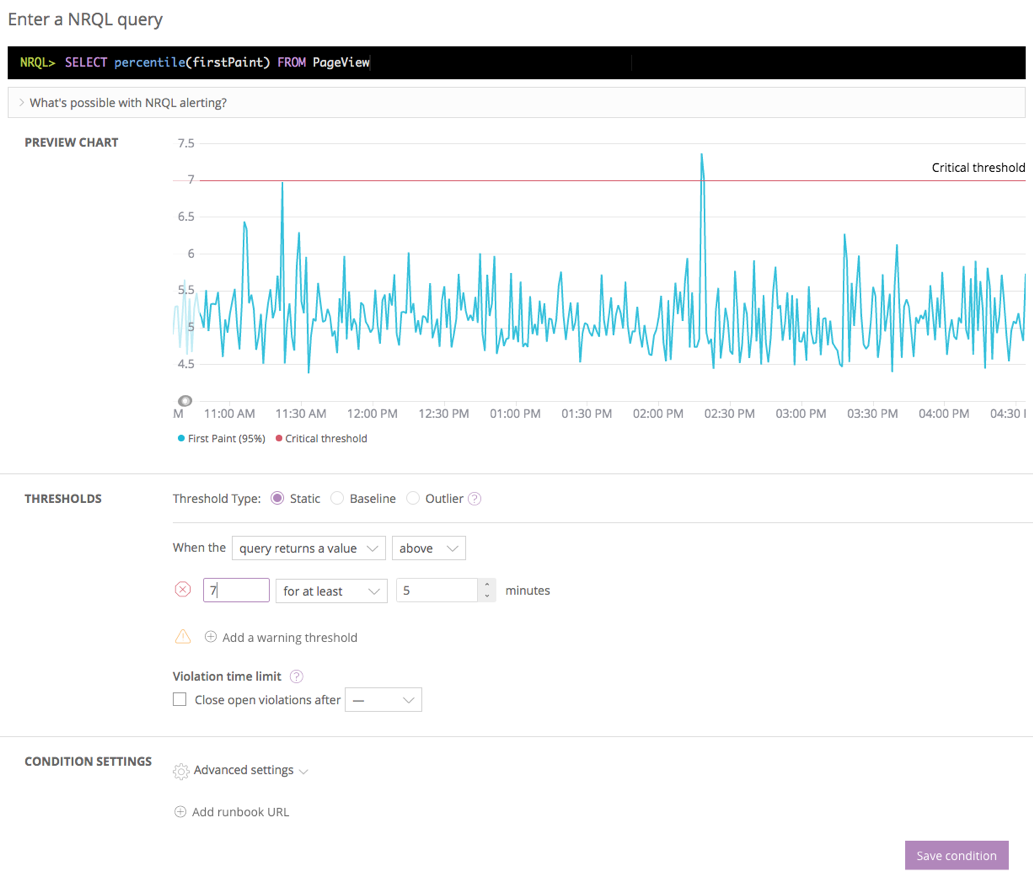Screen dimensions: 1033x874
Task: Click the Violation time limit help icon
Action: pos(296,676)
